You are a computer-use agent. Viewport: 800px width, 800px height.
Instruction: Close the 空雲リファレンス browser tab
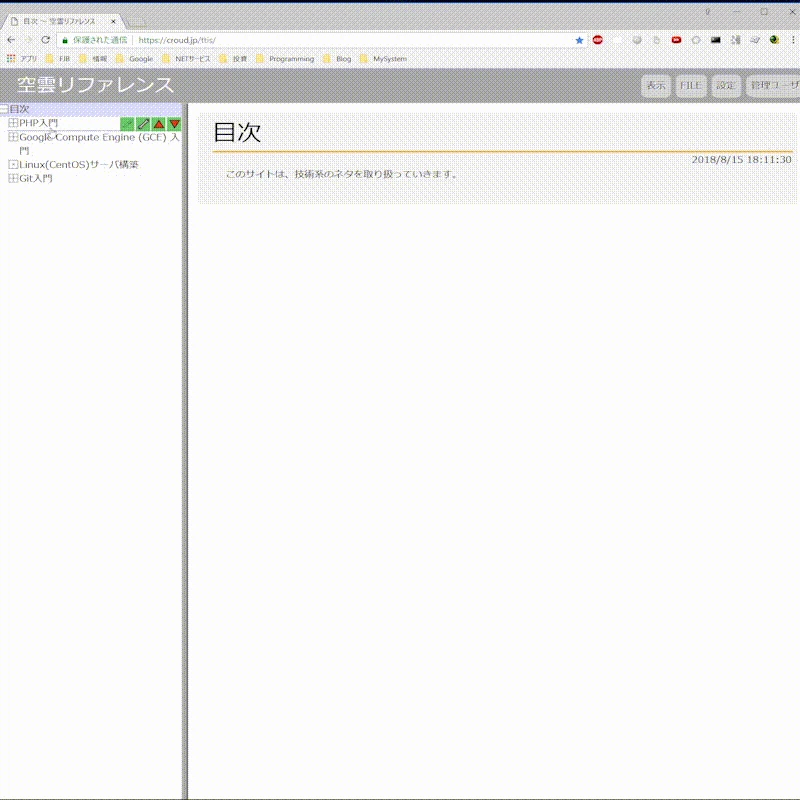(x=113, y=21)
